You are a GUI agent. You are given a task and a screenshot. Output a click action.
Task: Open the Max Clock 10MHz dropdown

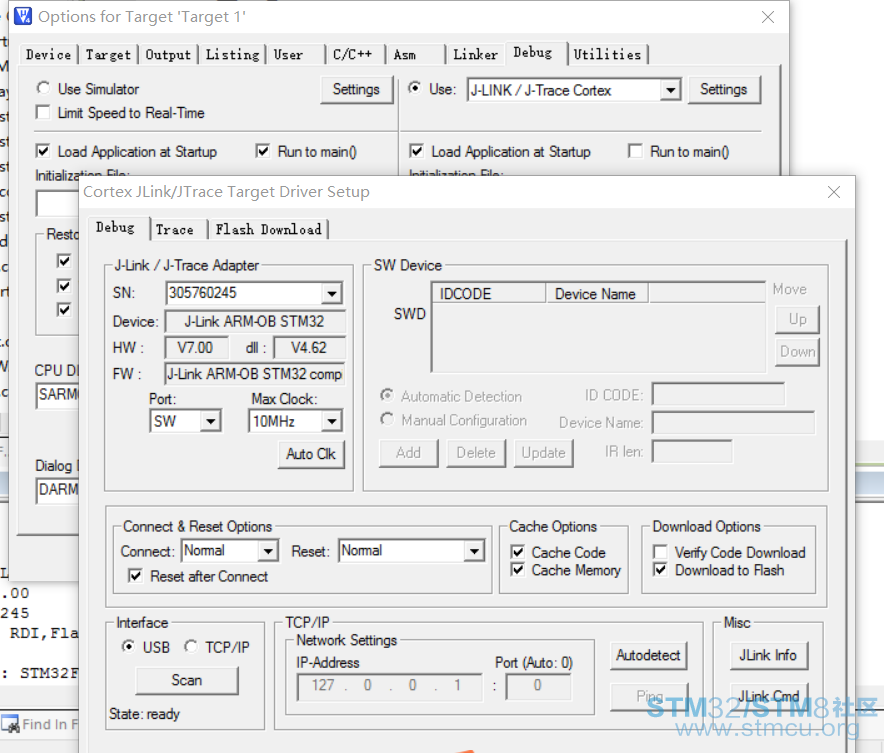pyautogui.click(x=332, y=421)
